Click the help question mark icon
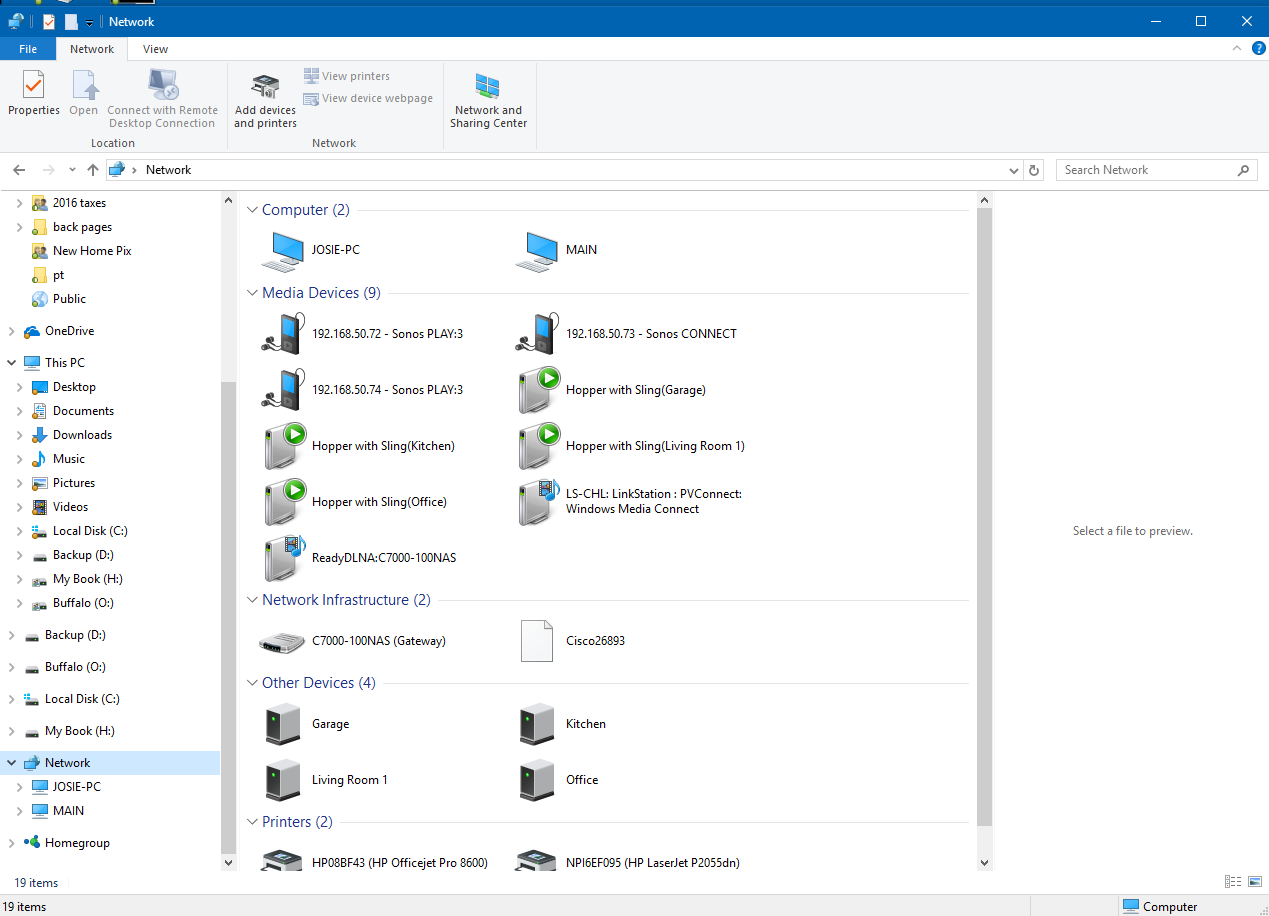The width and height of the screenshot is (1269, 916). point(1259,48)
